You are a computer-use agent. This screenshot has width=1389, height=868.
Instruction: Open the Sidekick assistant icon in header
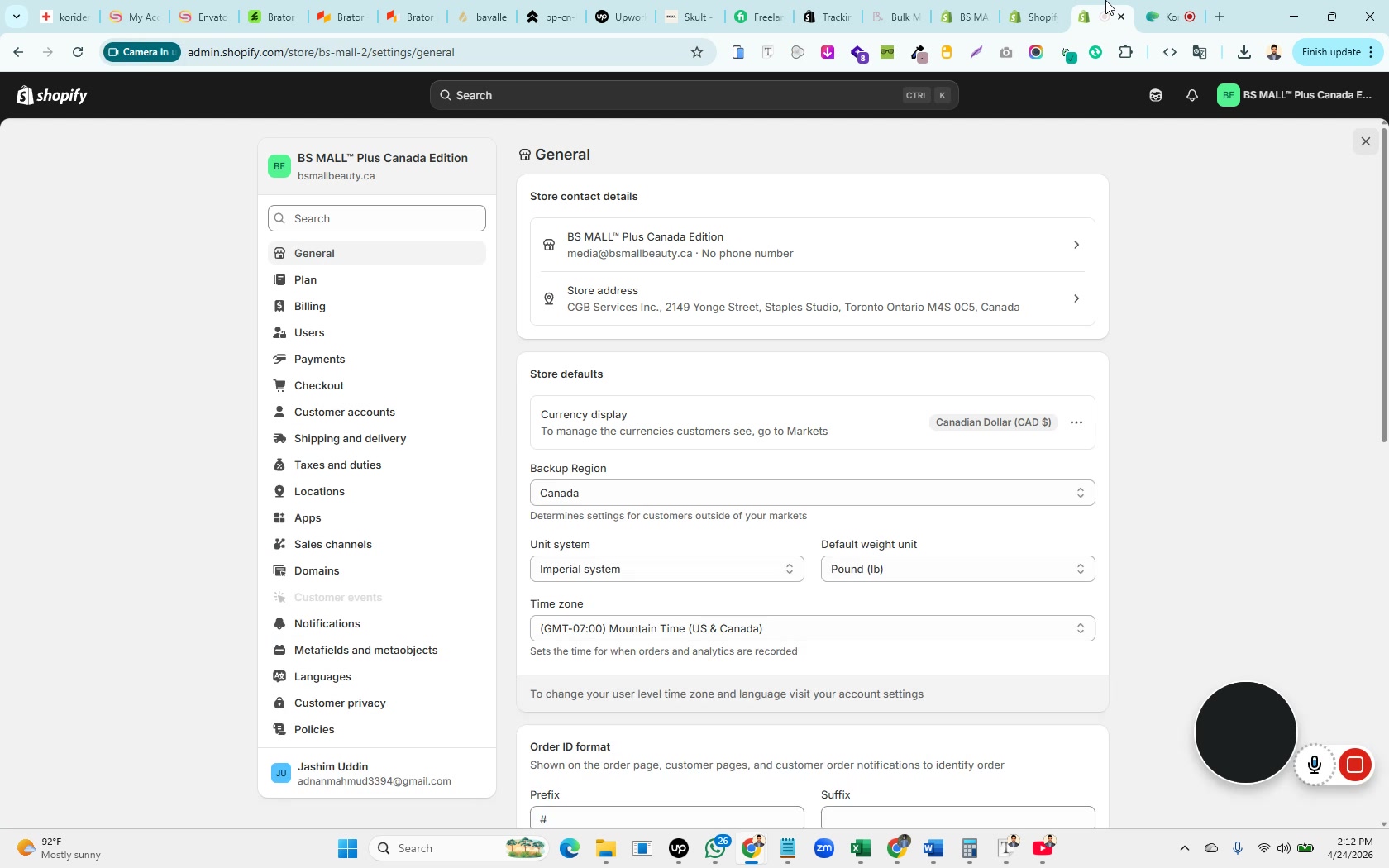pos(1155,96)
